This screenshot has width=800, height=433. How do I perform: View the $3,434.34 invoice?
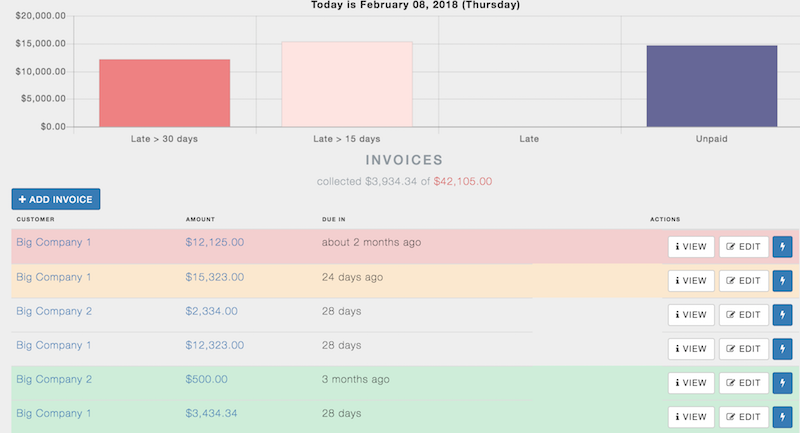691,417
